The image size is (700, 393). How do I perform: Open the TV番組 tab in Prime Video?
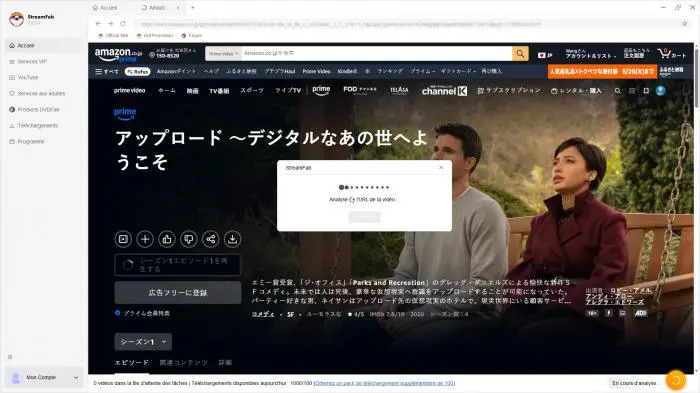(x=219, y=91)
